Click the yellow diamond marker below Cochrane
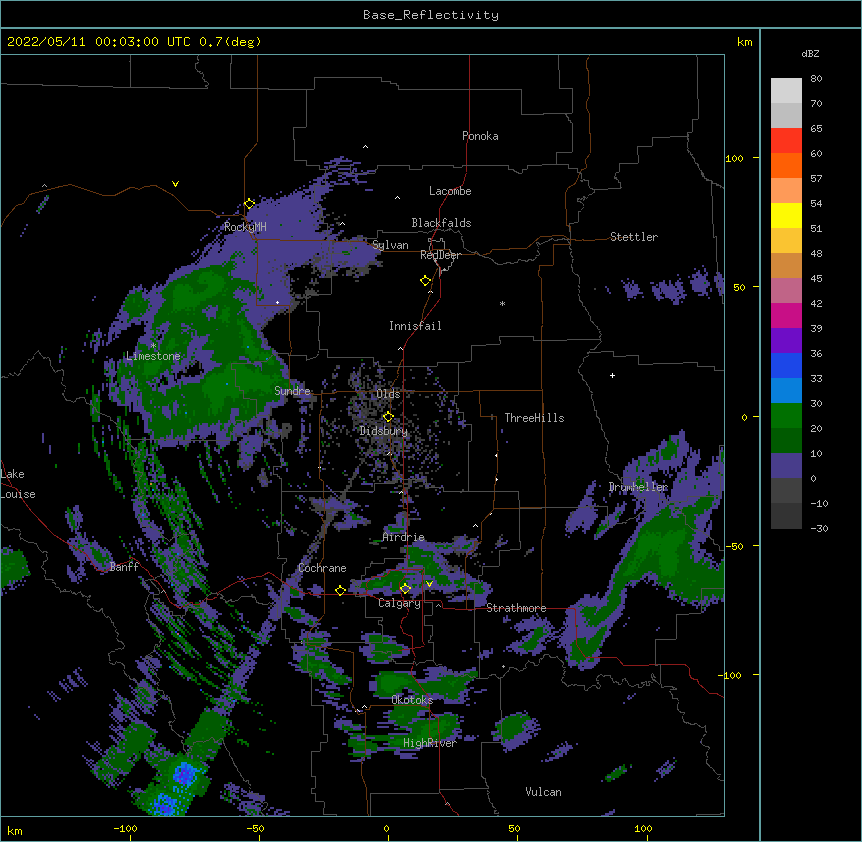Viewport: 862px width, 842px height. (x=340, y=590)
